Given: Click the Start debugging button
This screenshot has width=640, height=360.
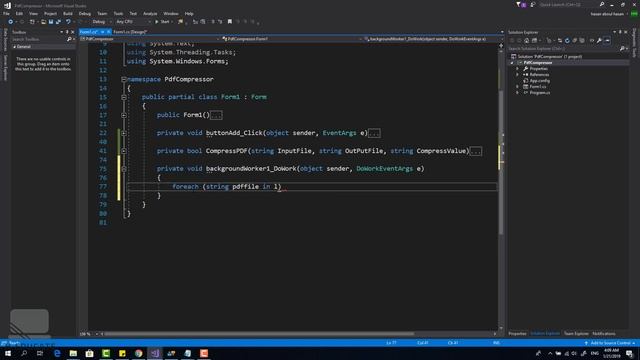Looking at the screenshot, I should (x=162, y=22).
